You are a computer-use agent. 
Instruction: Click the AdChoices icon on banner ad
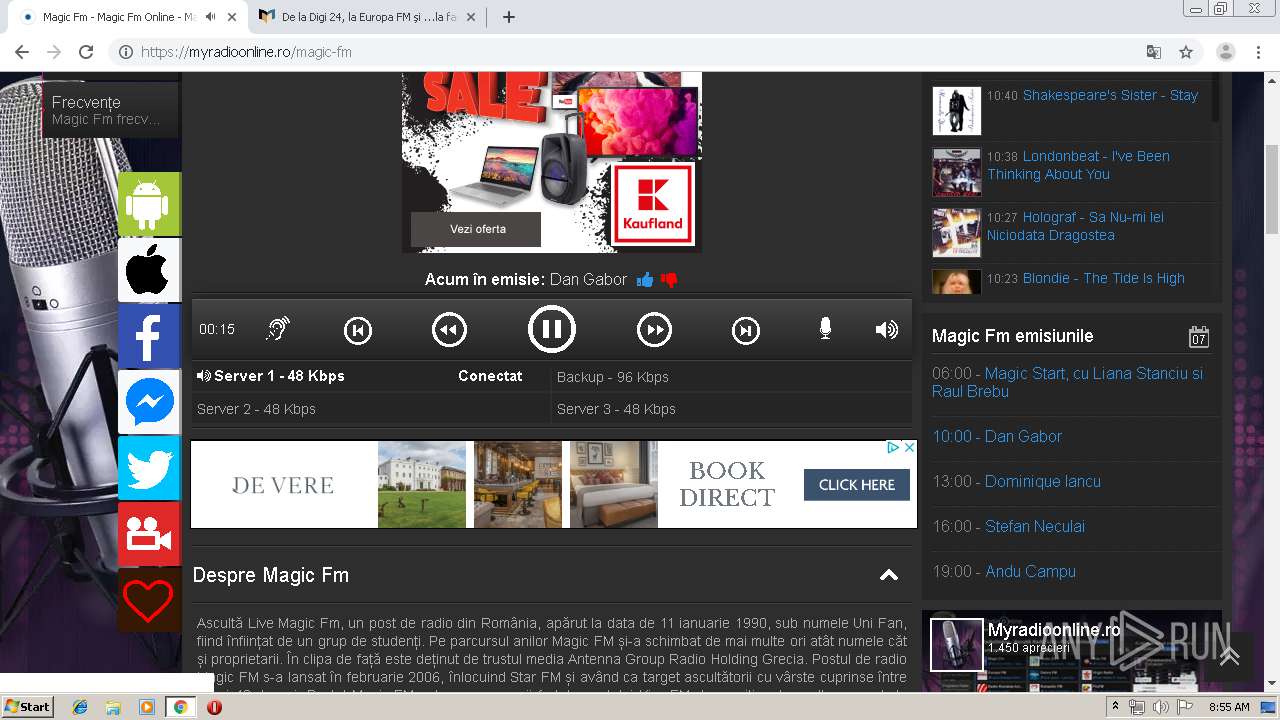(894, 448)
